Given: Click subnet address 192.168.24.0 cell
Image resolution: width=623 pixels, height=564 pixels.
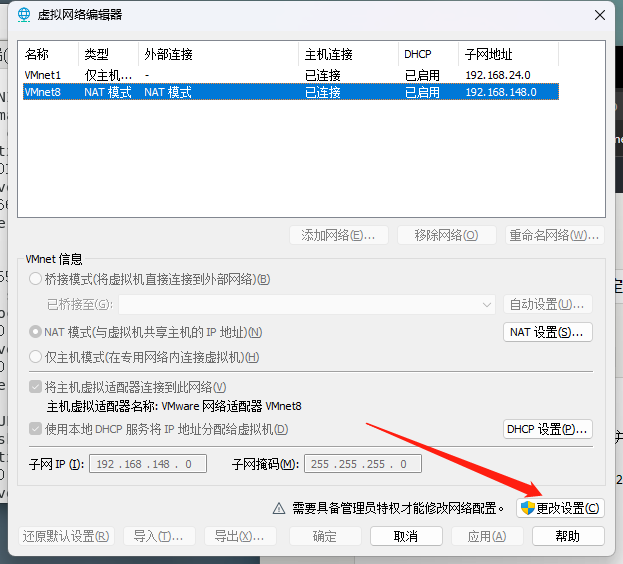Looking at the screenshot, I should coord(498,75).
